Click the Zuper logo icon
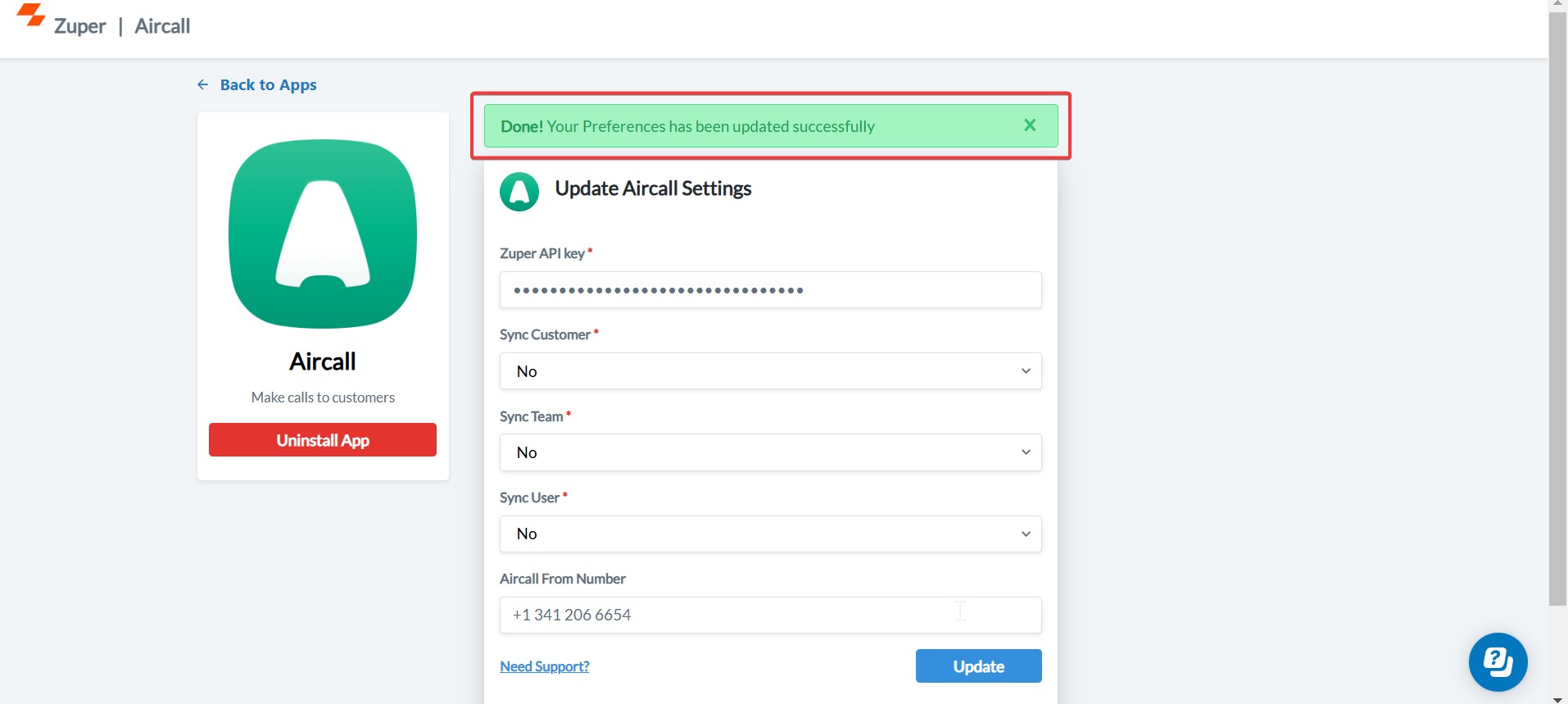 click(31, 16)
